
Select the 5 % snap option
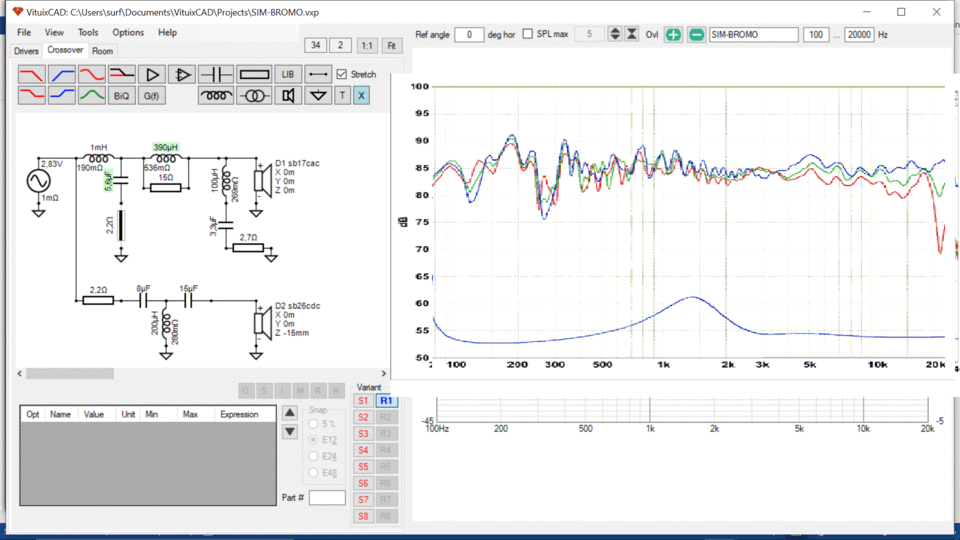[313, 424]
